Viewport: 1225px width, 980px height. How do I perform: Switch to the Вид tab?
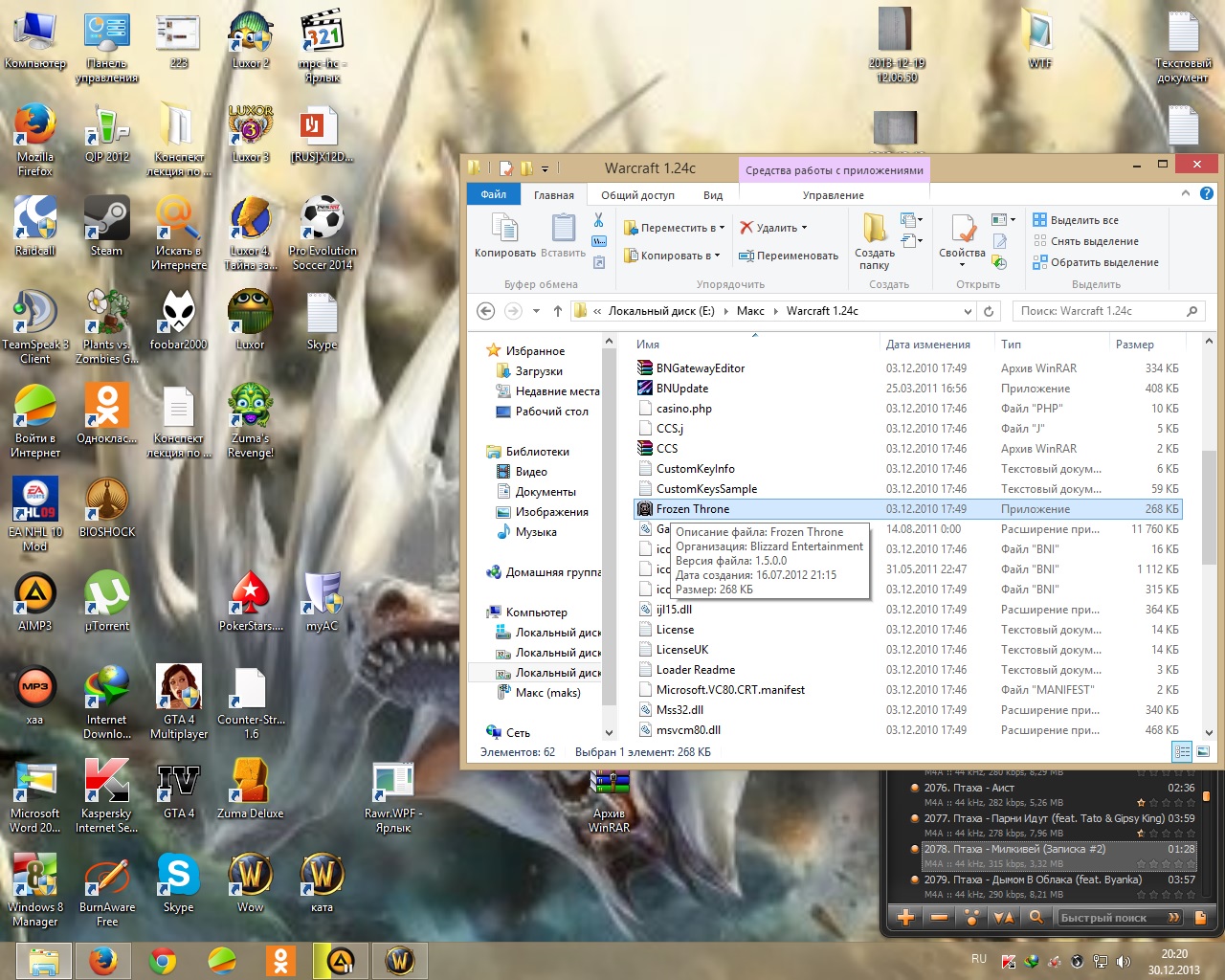tap(713, 195)
